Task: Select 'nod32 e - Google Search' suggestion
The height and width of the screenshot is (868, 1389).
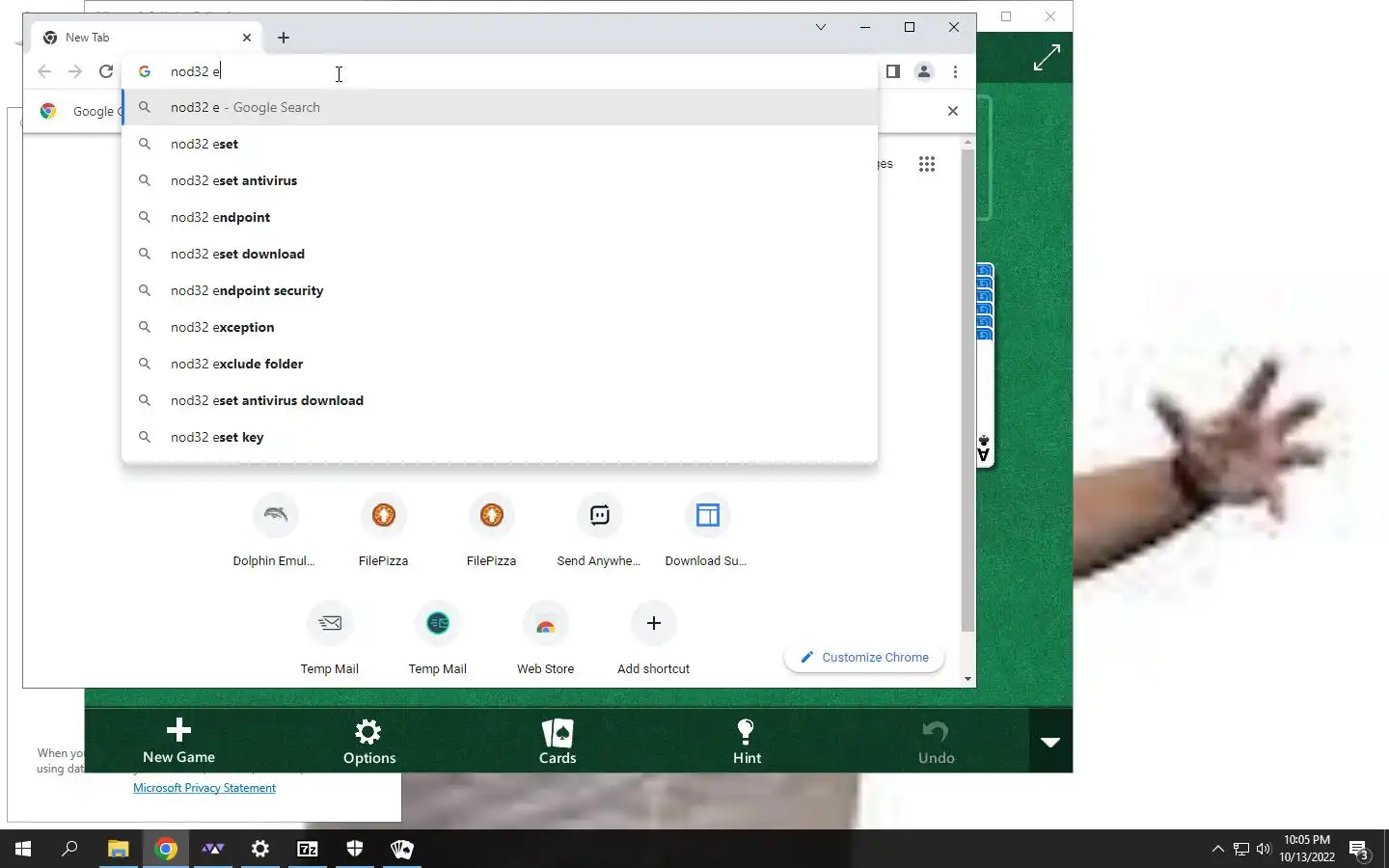Action: point(500,107)
